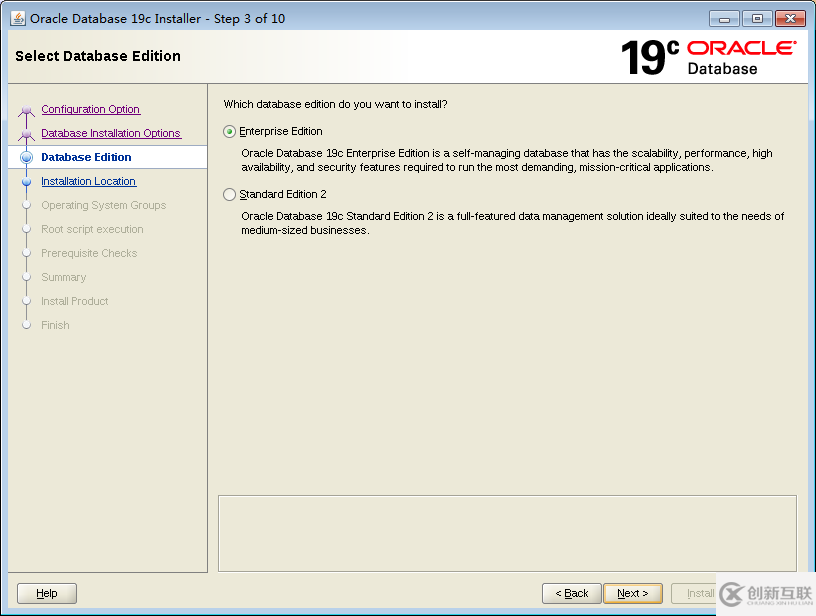
Task: Click the Standard Edition 2 description paragraph
Action: [x=512, y=223]
